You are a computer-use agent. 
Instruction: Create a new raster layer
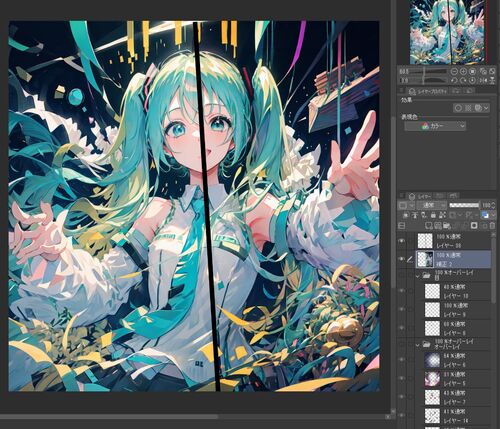(x=429, y=226)
